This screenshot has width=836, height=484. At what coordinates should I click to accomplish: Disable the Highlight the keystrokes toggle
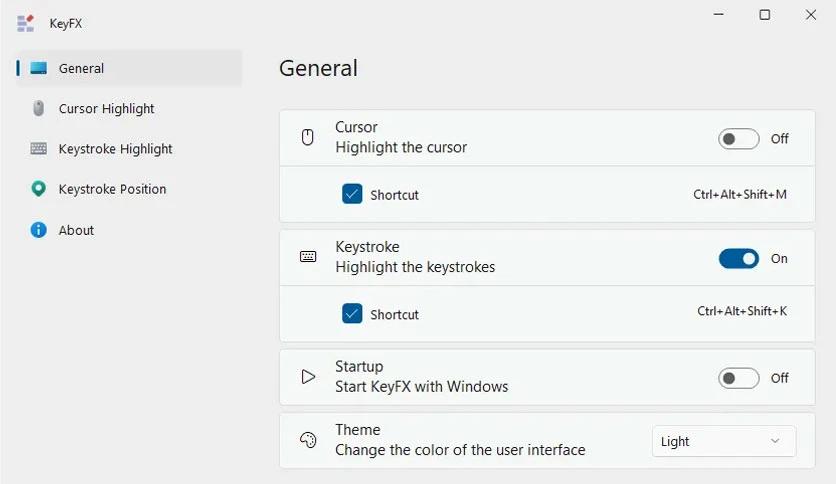(x=738, y=259)
